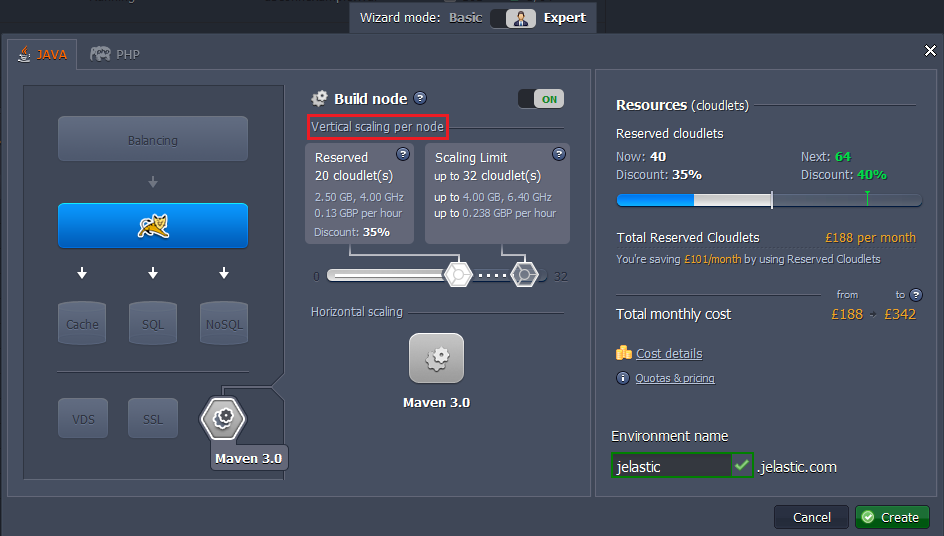Click the 'Vertical scaling per node' heading

point(377,127)
